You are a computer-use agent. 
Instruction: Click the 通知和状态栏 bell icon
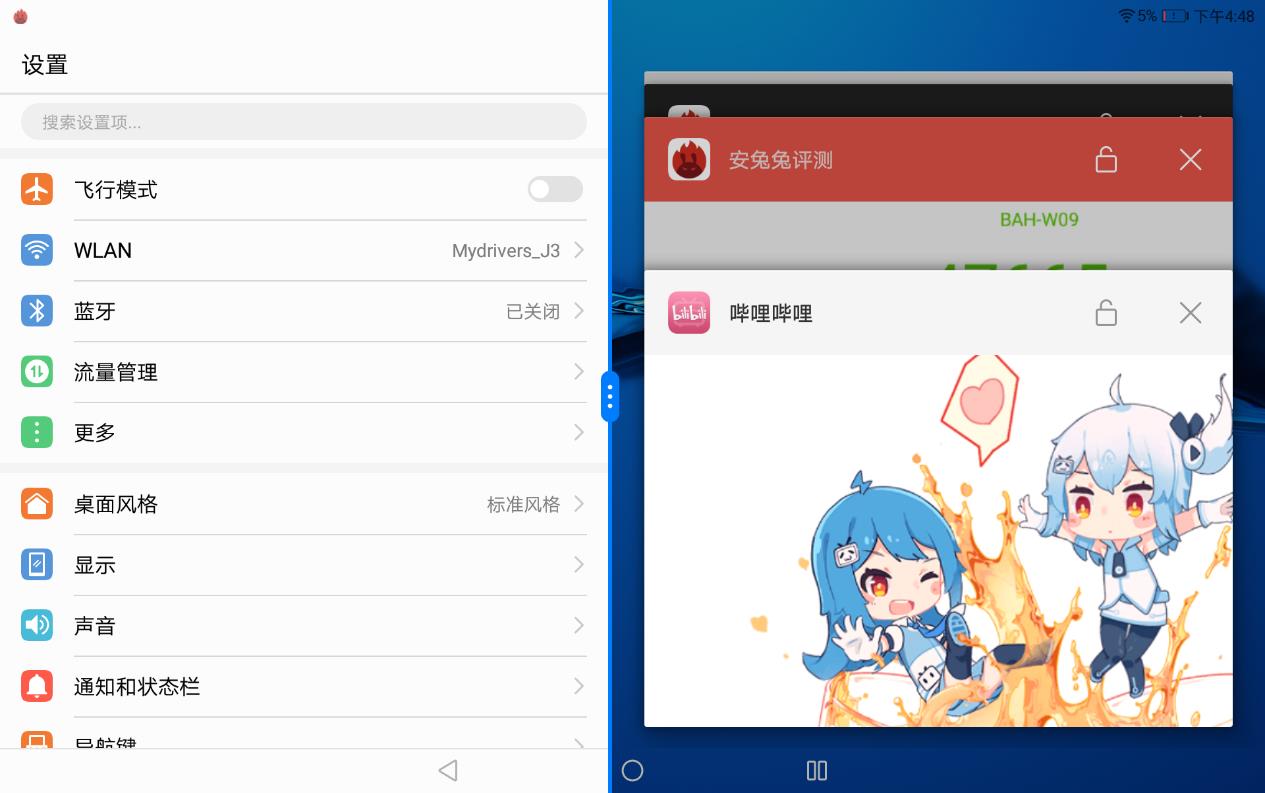(x=37, y=686)
